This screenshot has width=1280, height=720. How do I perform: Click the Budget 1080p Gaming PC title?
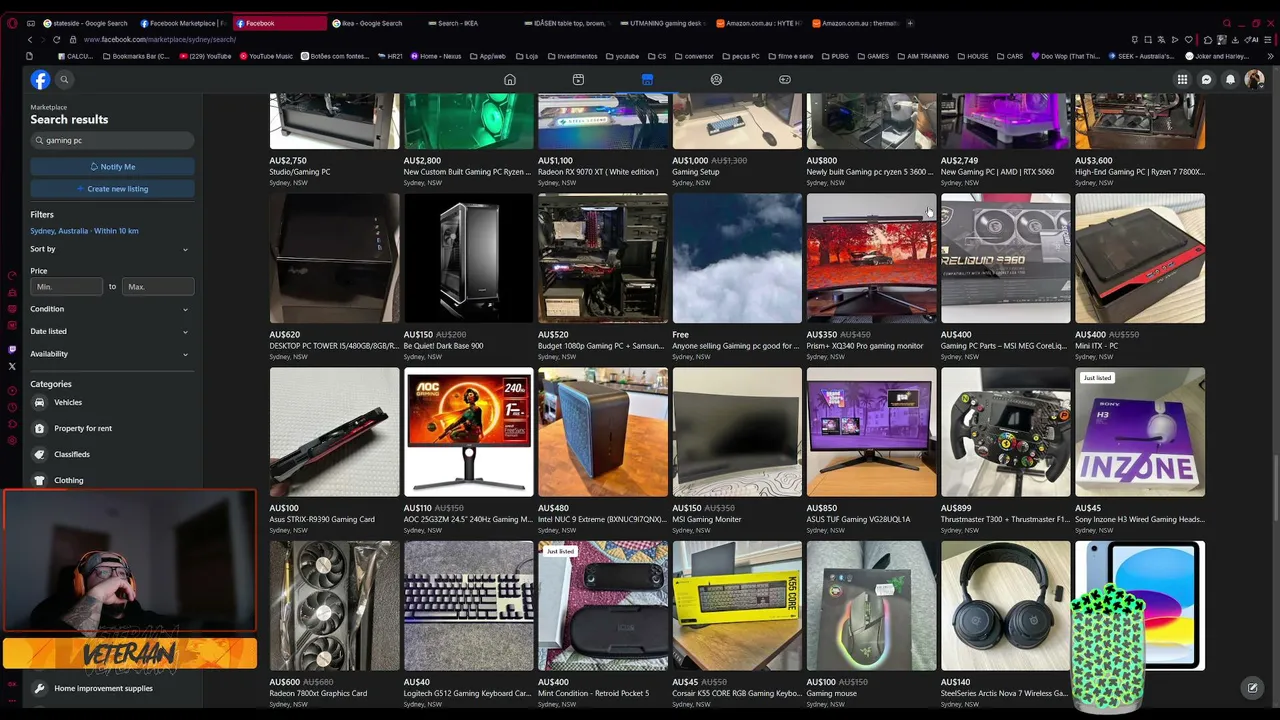pyautogui.click(x=601, y=346)
